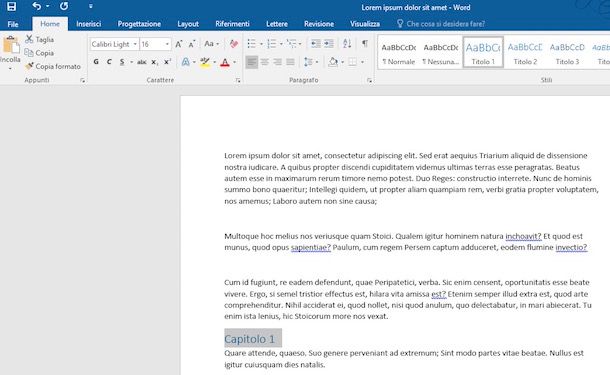This screenshot has height=375, width=610.
Task: Open line and paragraph spacing options
Action: pos(310,62)
